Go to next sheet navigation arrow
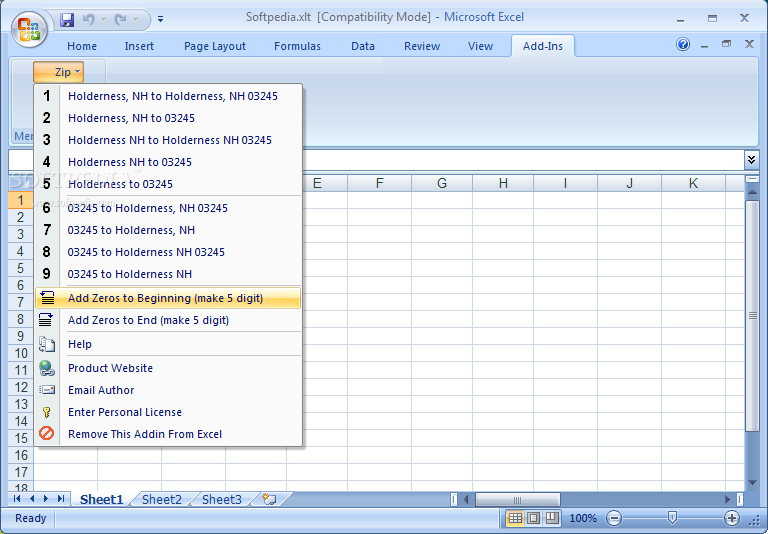The width and height of the screenshot is (768, 534). (x=46, y=499)
